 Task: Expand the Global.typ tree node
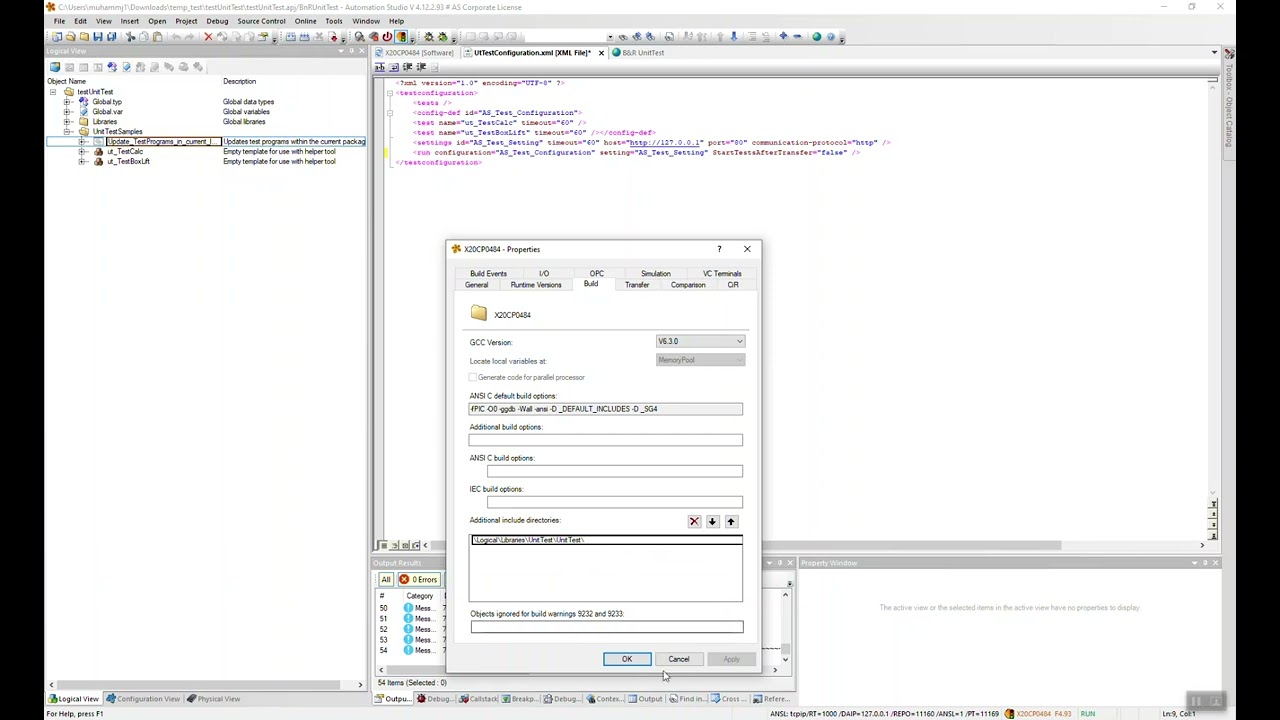pyautogui.click(x=67, y=102)
